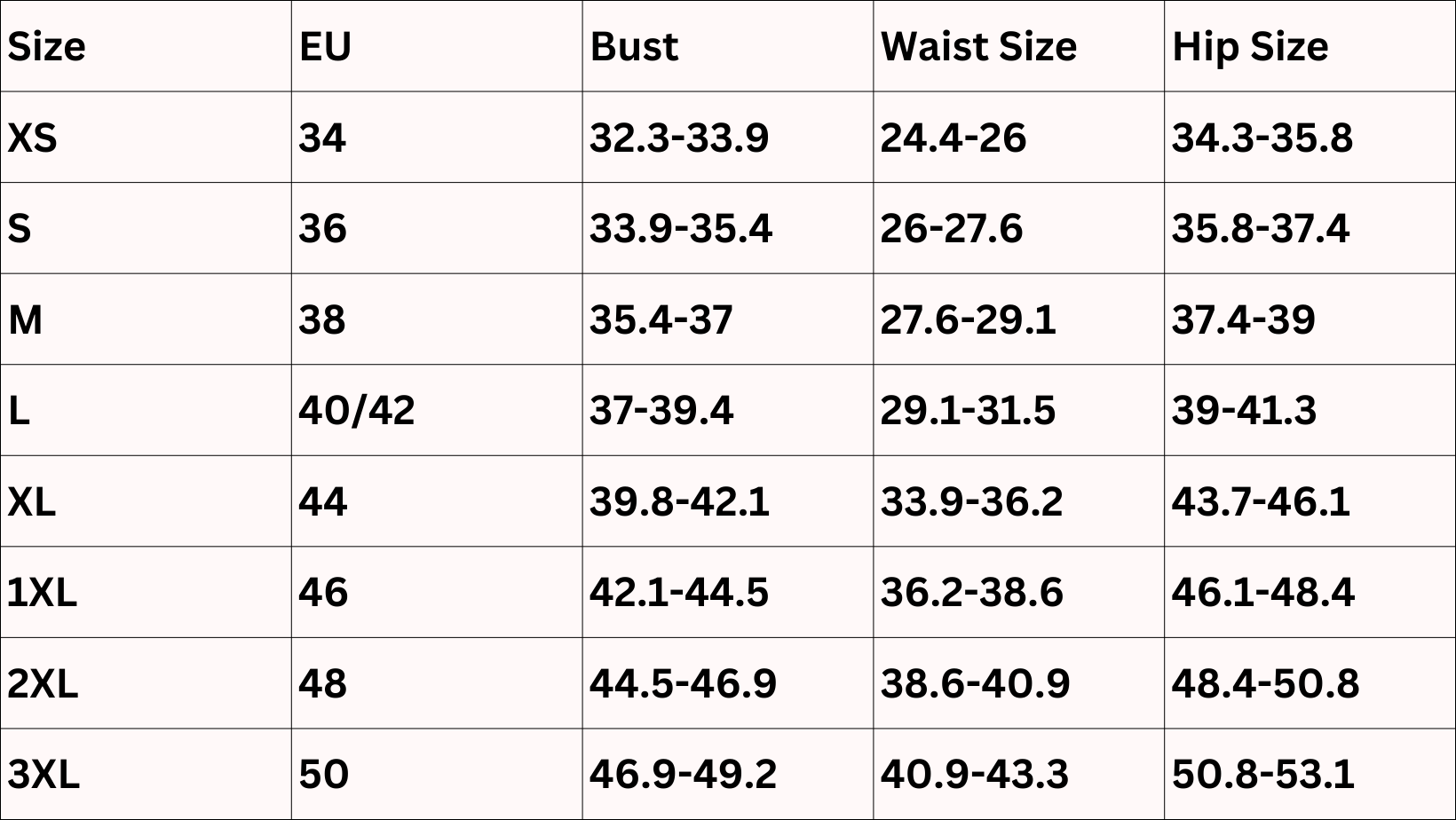Click the XL size label
The width and height of the screenshot is (1456, 820).
click(x=31, y=501)
